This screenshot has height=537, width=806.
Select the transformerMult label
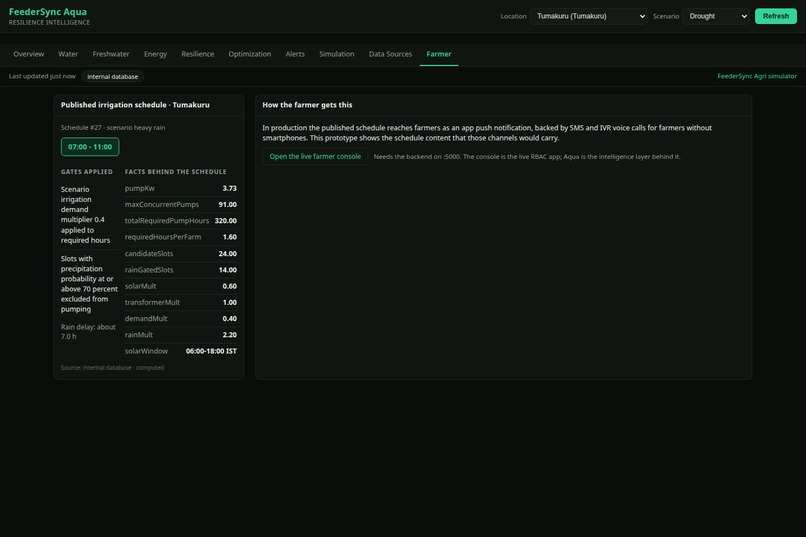click(152, 302)
